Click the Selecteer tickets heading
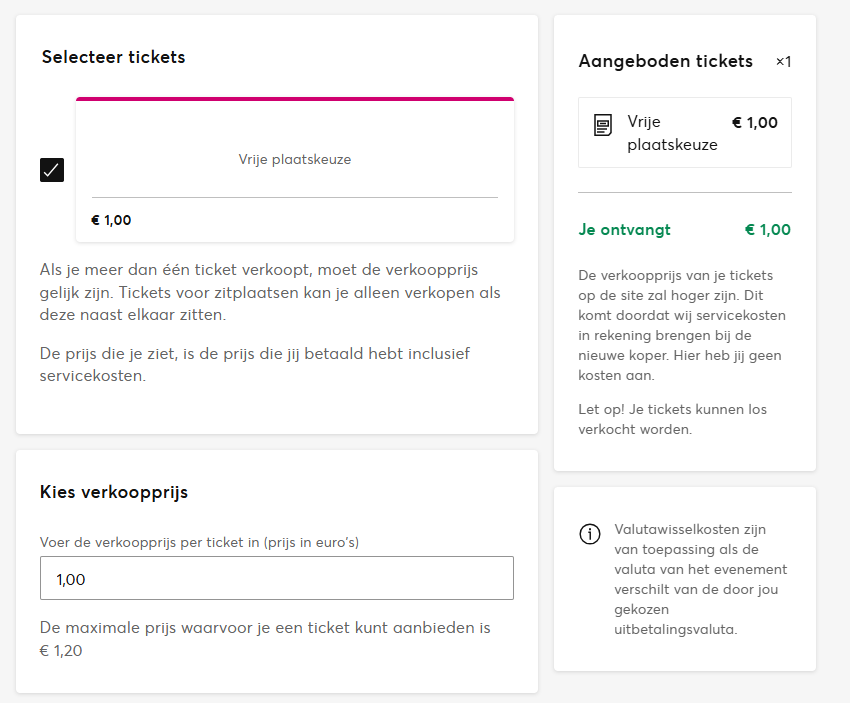This screenshot has width=850, height=703. pyautogui.click(x=113, y=57)
